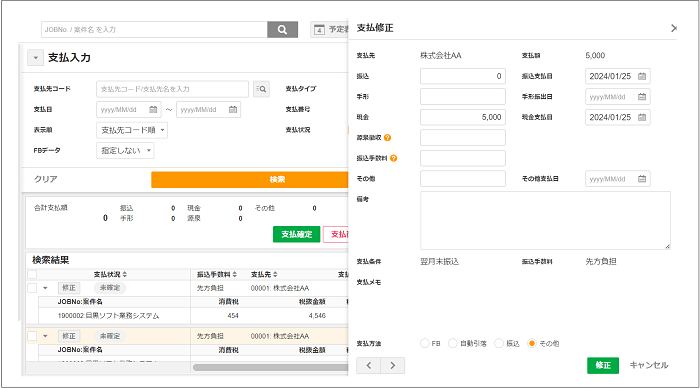The image size is (700, 389).
Task: Focus the 源泉徴収 amount field
Action: (x=462, y=138)
